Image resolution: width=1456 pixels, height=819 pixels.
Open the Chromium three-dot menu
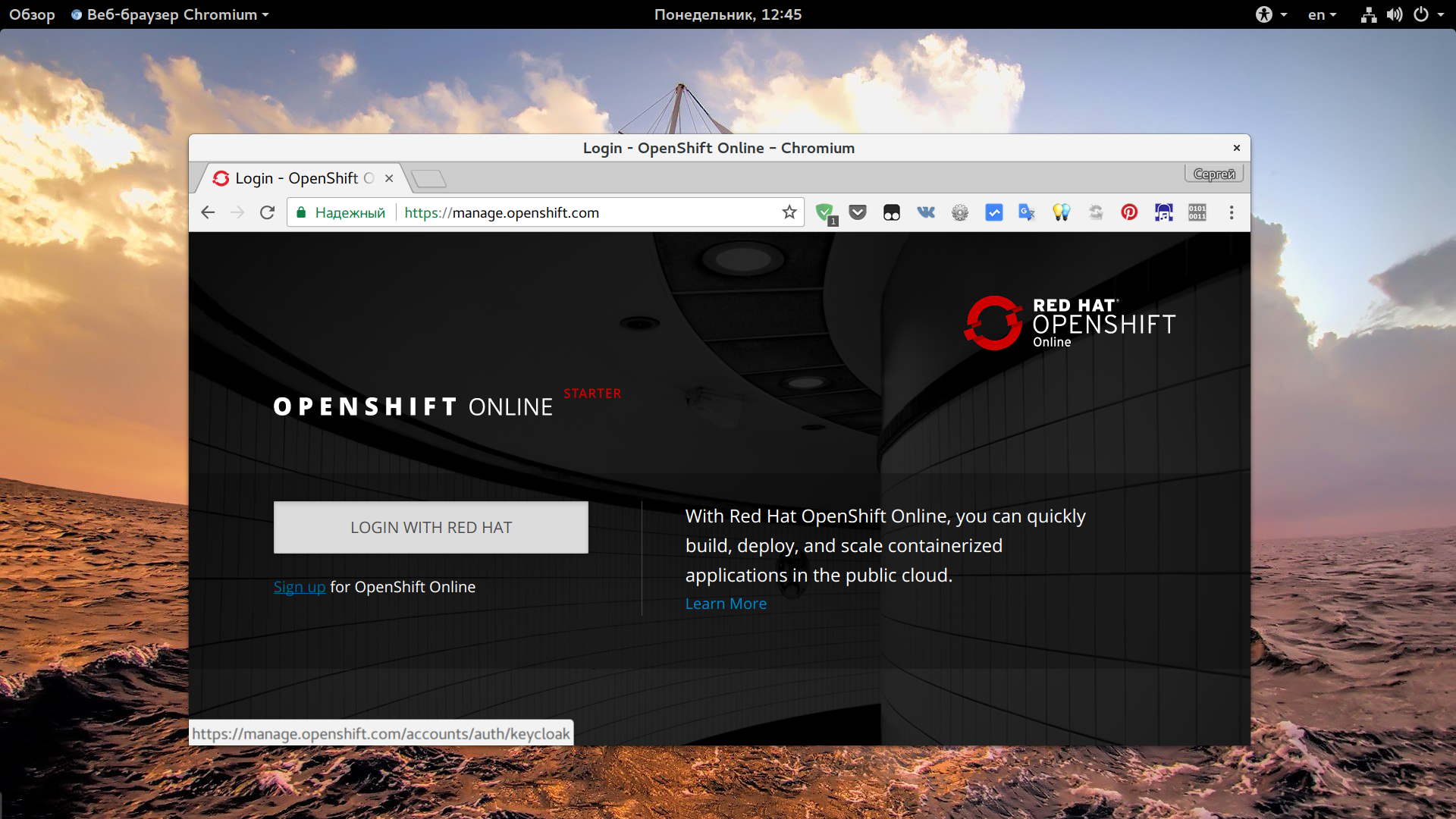pyautogui.click(x=1232, y=212)
